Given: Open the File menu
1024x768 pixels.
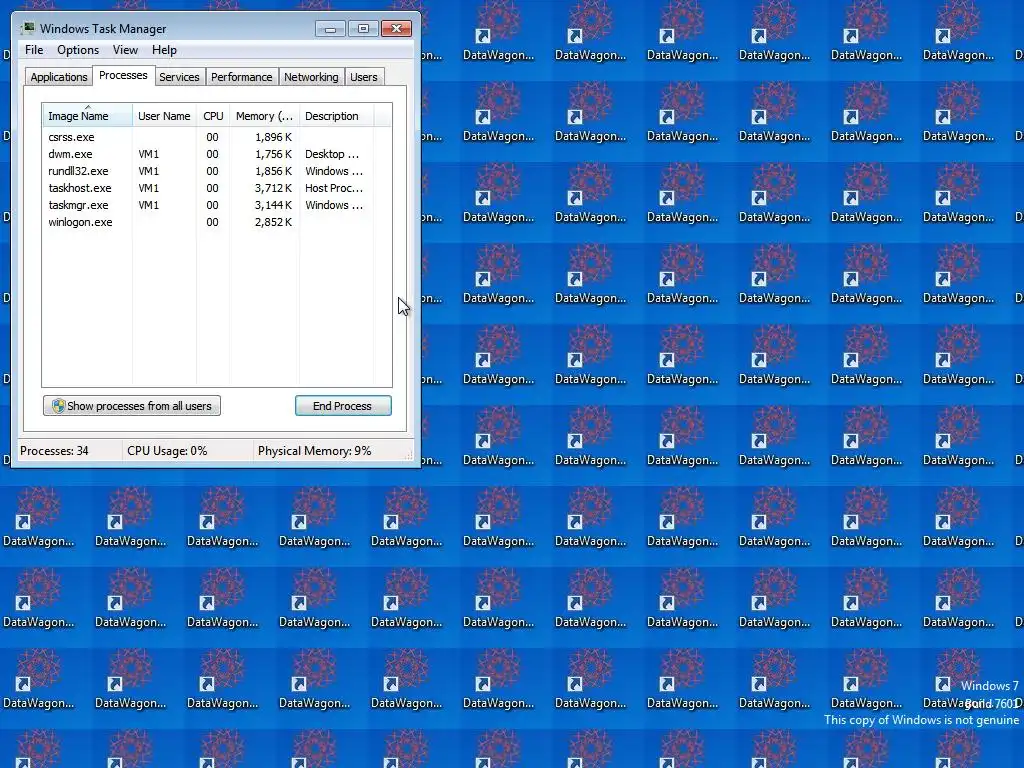Looking at the screenshot, I should [x=34, y=50].
